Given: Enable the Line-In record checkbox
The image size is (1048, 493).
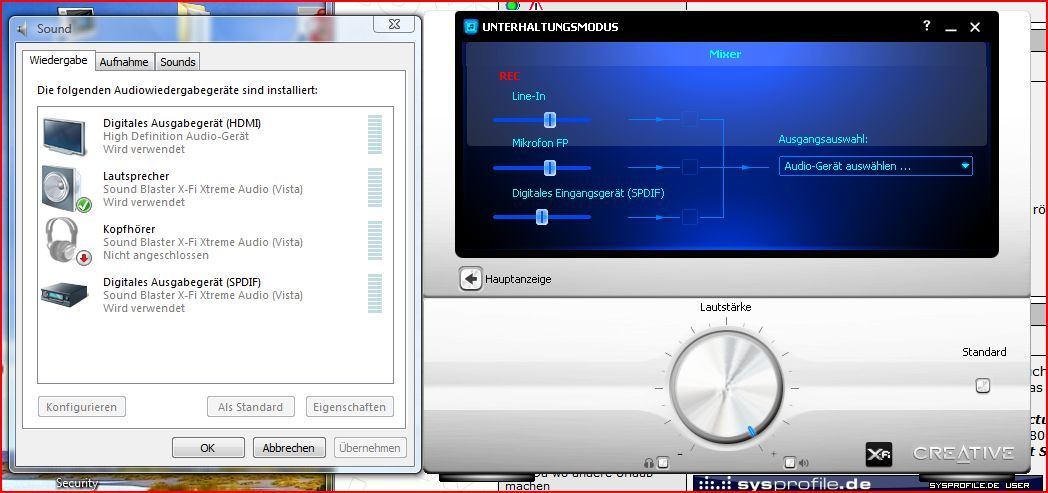Looking at the screenshot, I should click(x=690, y=120).
